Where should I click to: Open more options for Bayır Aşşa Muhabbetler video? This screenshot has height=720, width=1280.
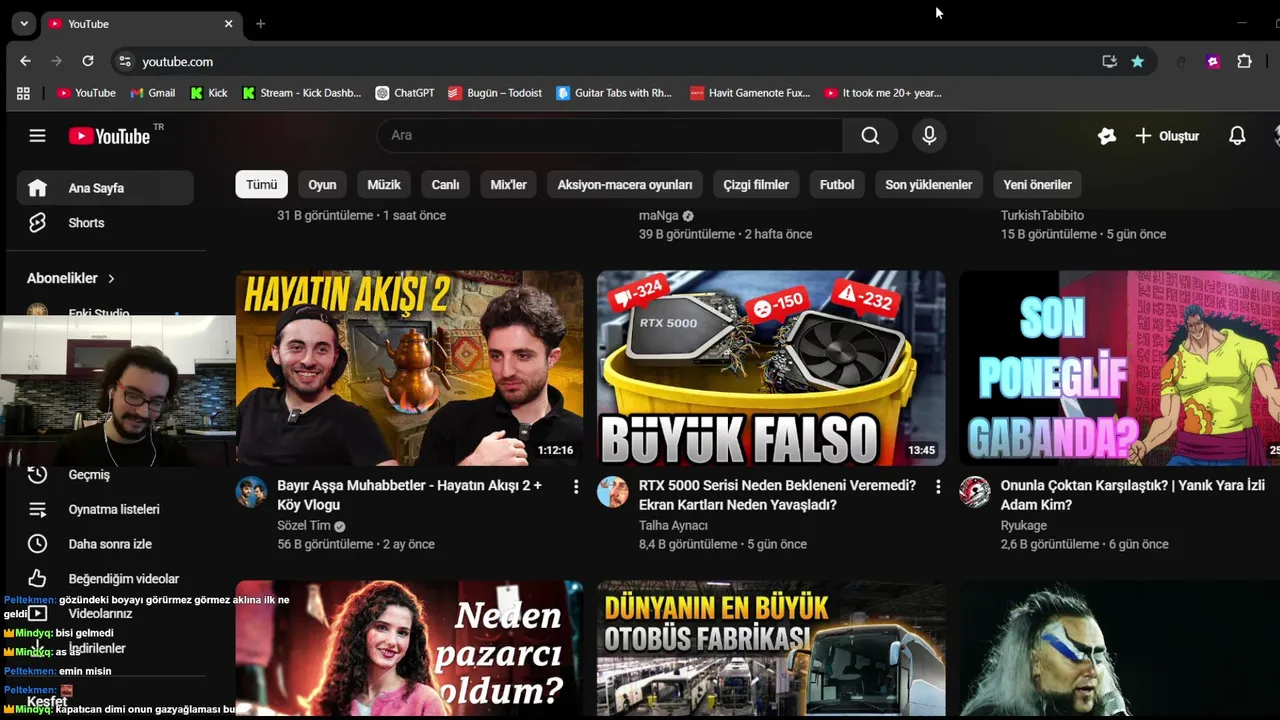[575, 487]
